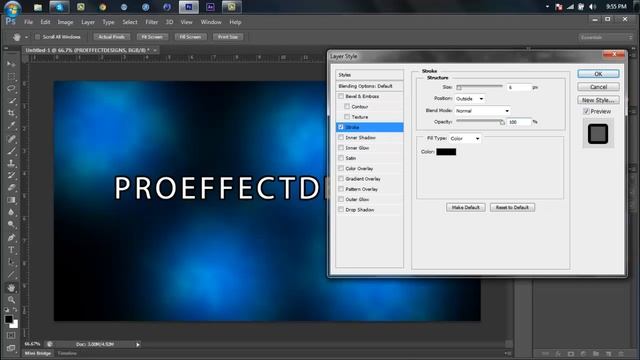Select the Clone Stamp tool
The width and height of the screenshot is (640, 360).
[x=11, y=163]
